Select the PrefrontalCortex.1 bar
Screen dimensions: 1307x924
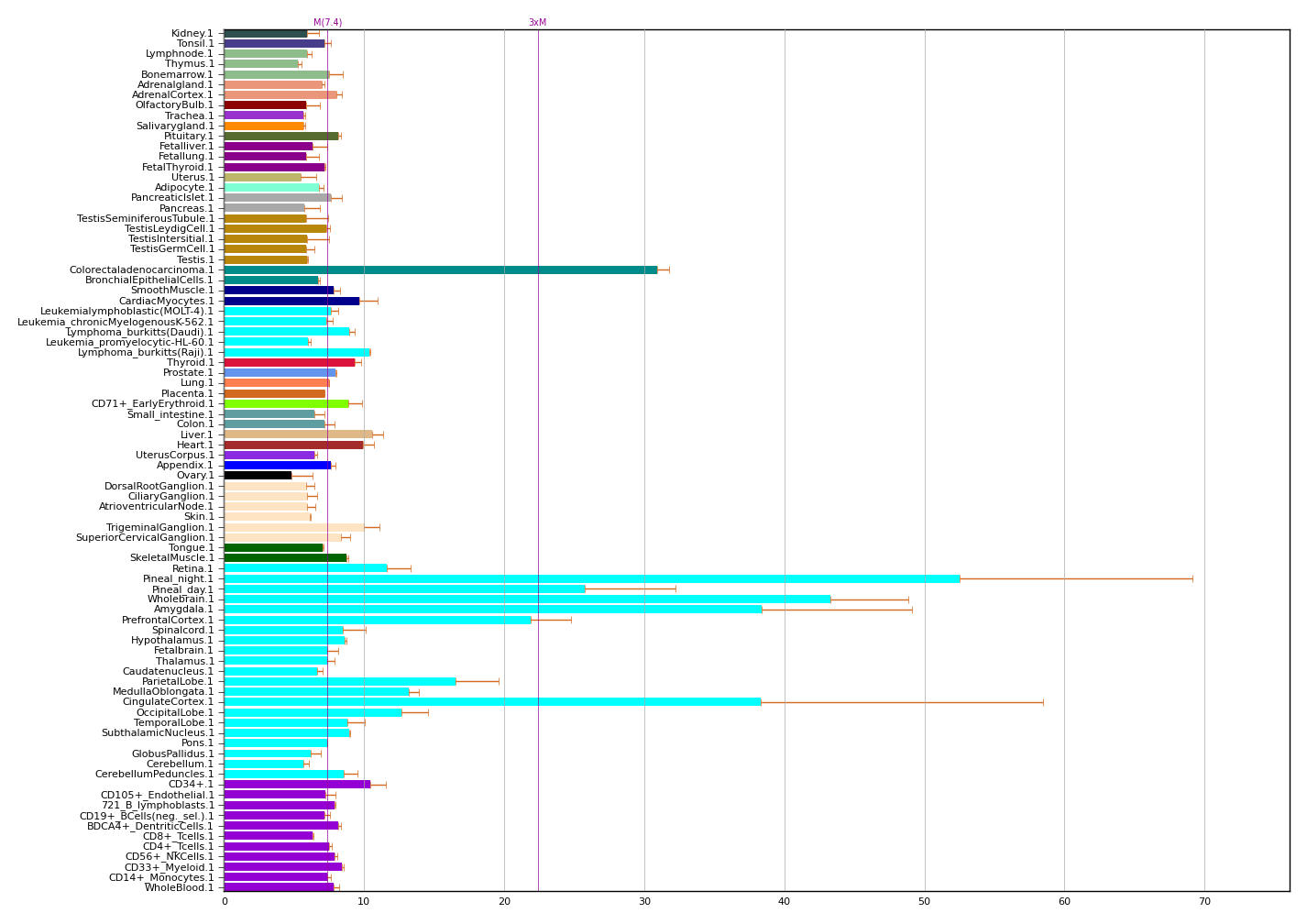click(377, 620)
